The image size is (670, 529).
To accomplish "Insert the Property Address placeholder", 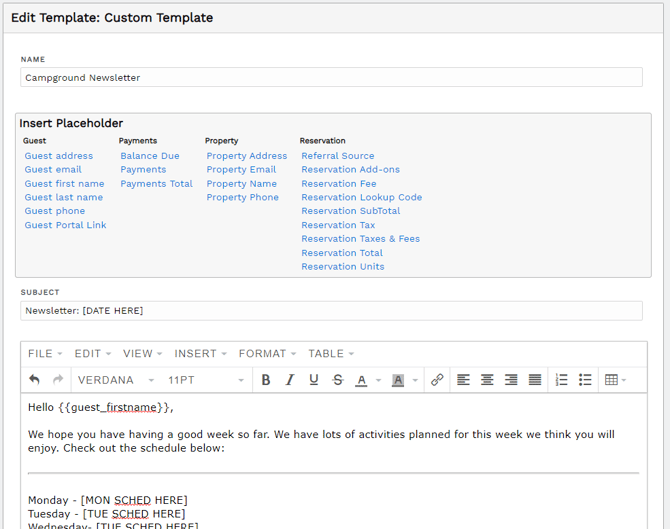I will coord(247,156).
